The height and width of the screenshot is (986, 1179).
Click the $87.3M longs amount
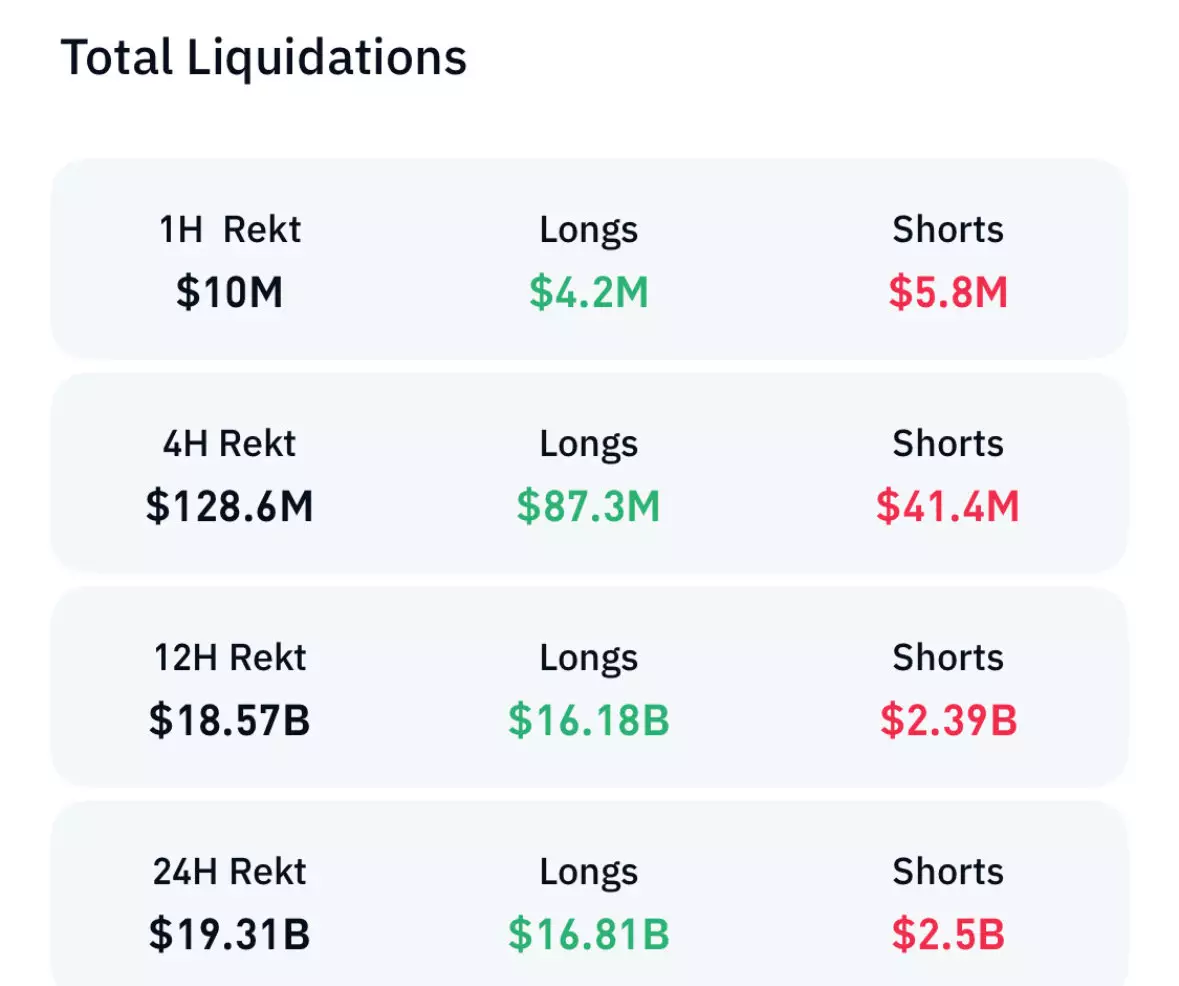pyautogui.click(x=589, y=507)
